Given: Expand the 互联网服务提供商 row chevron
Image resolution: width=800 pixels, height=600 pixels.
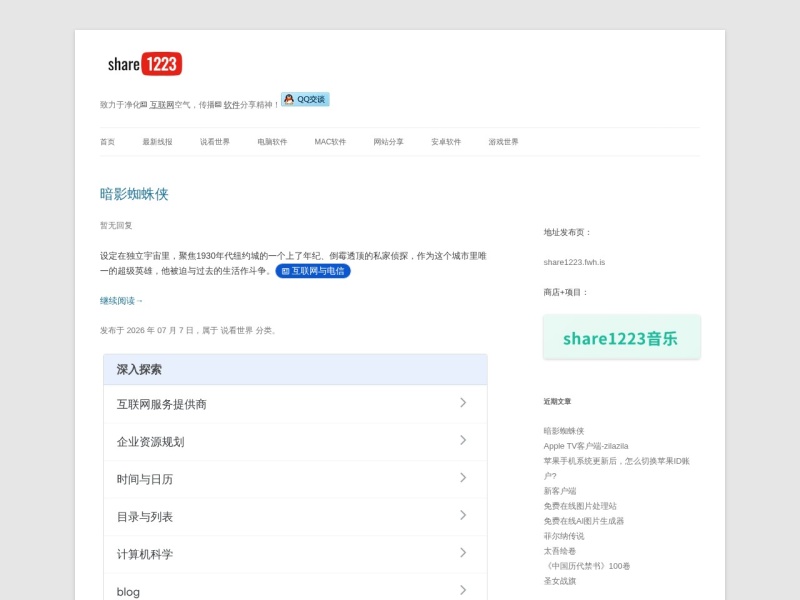Looking at the screenshot, I should click(x=463, y=403).
